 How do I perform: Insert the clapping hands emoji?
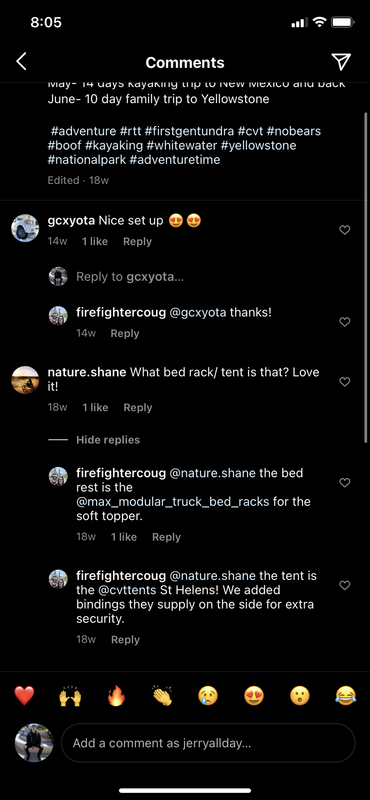click(162, 695)
